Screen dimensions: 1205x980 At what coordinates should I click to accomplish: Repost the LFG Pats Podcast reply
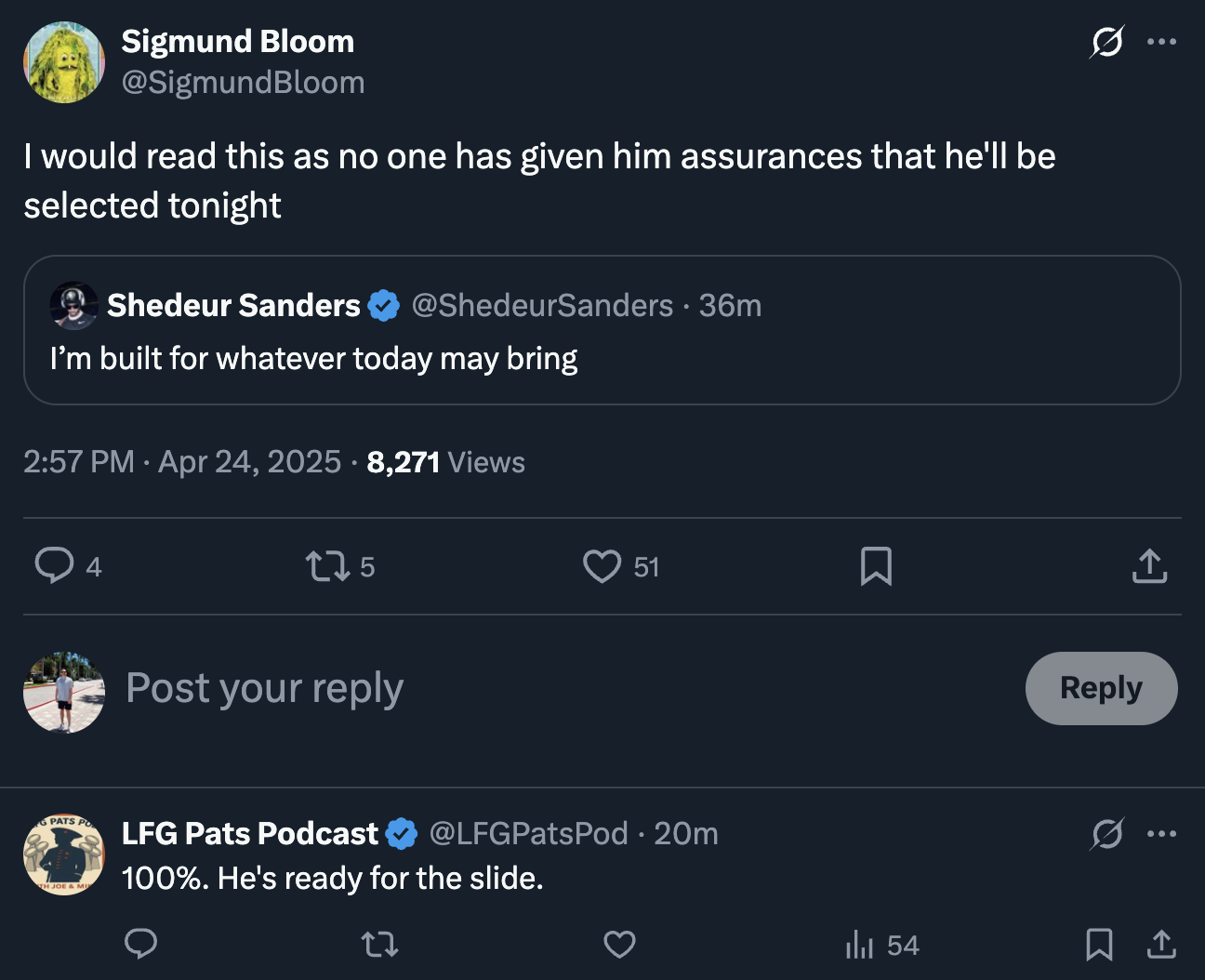click(379, 945)
